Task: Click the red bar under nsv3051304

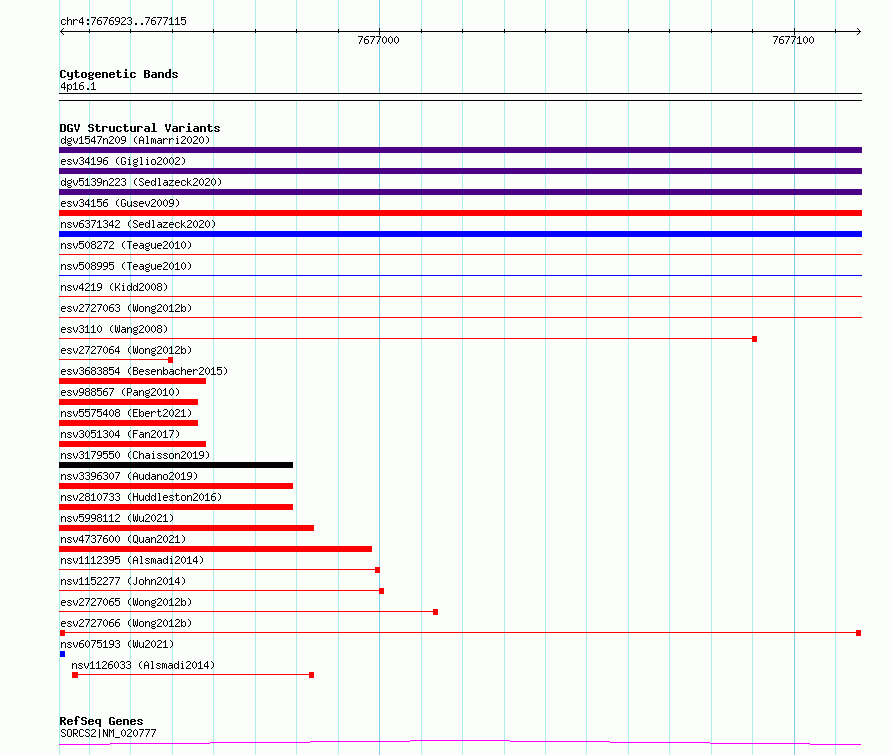Action: pyautogui.click(x=132, y=444)
